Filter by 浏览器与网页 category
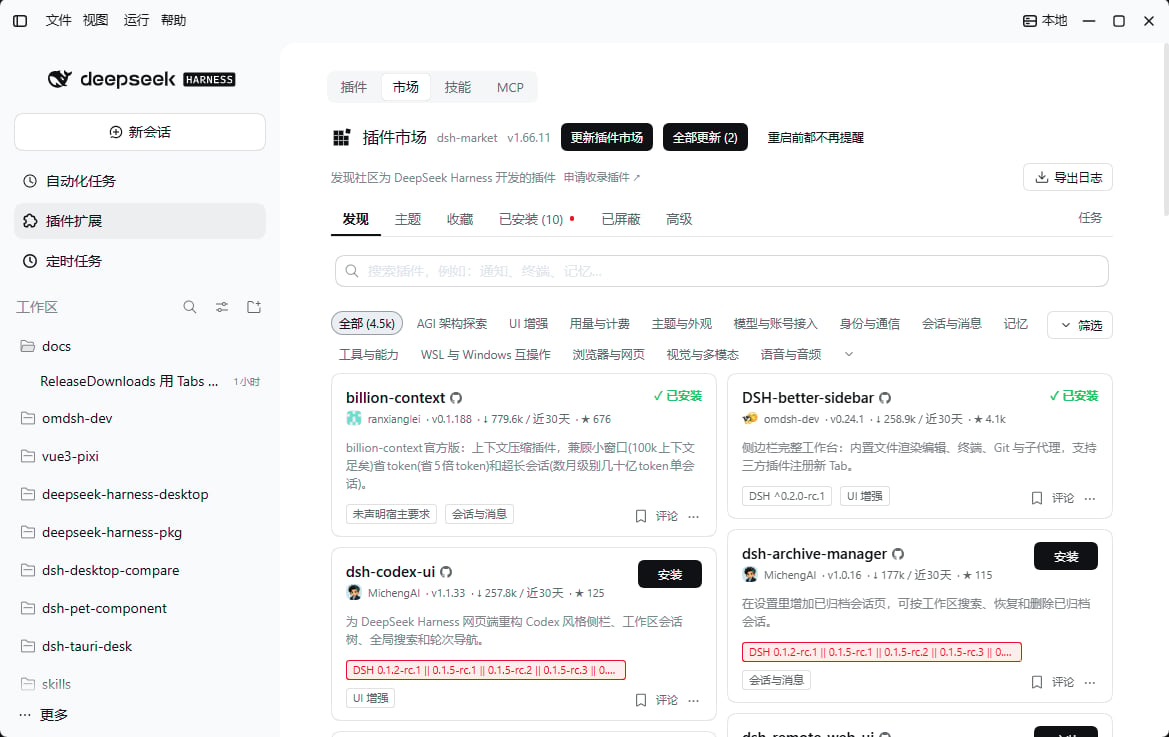 pos(608,355)
